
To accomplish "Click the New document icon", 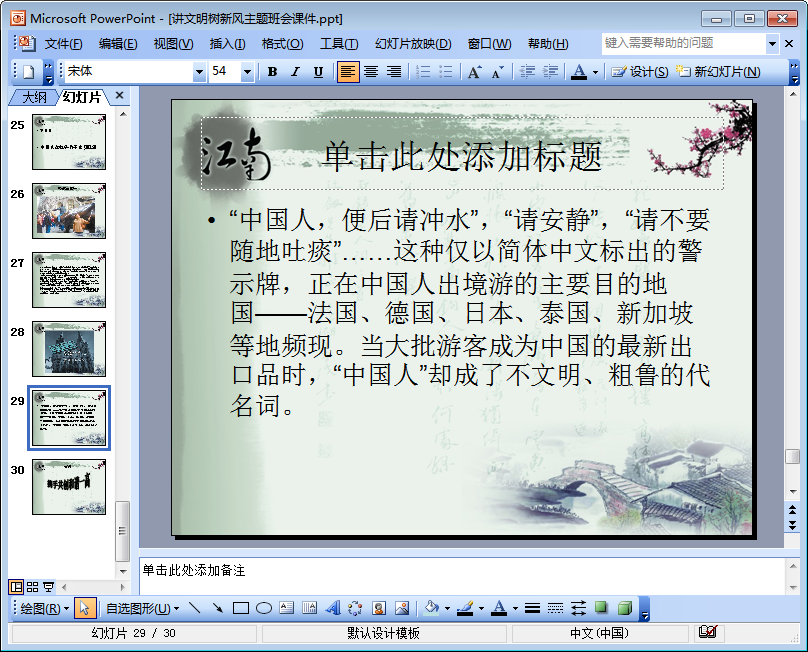I will pyautogui.click(x=29, y=72).
